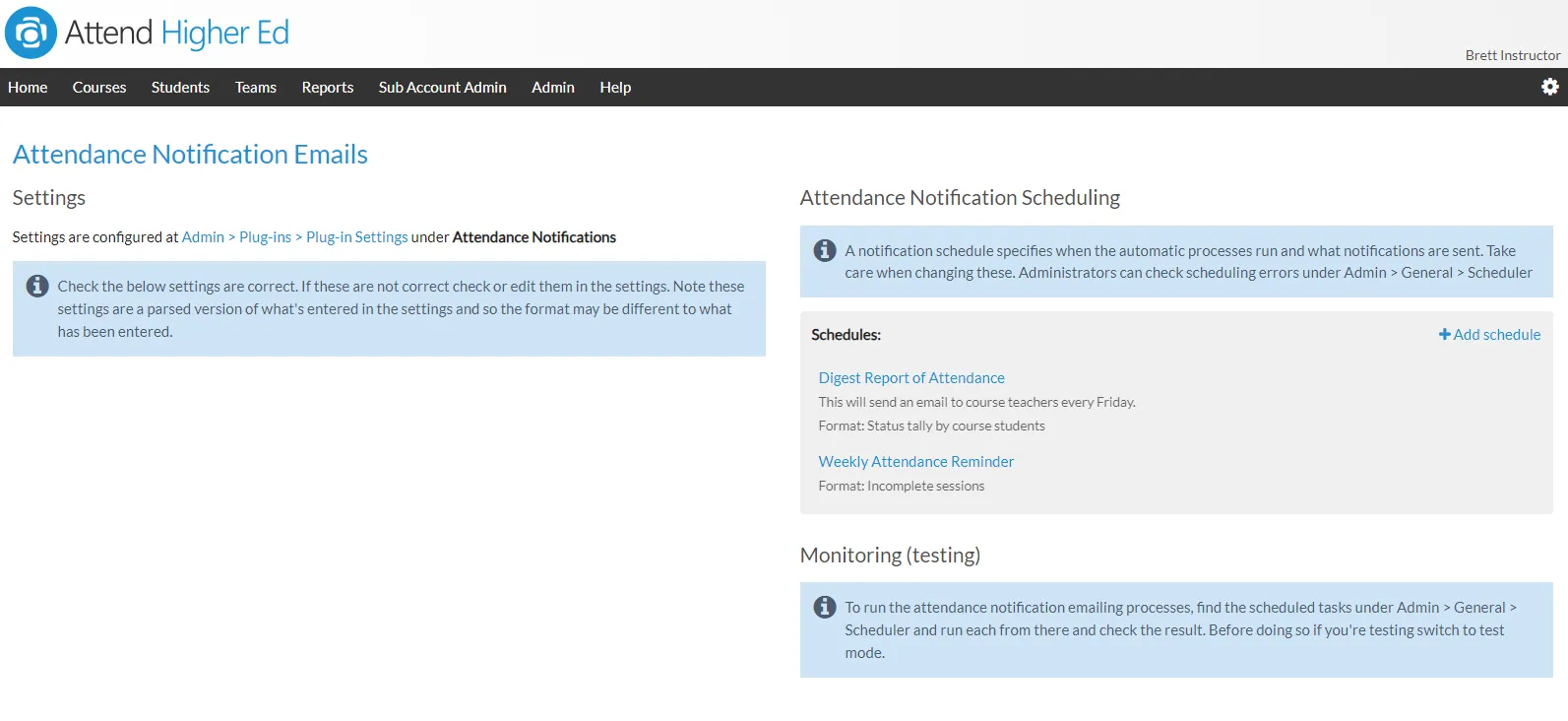Viewport: 1568px width, 721px height.
Task: Click 'Format: Status tally by course students' text
Action: (931, 426)
